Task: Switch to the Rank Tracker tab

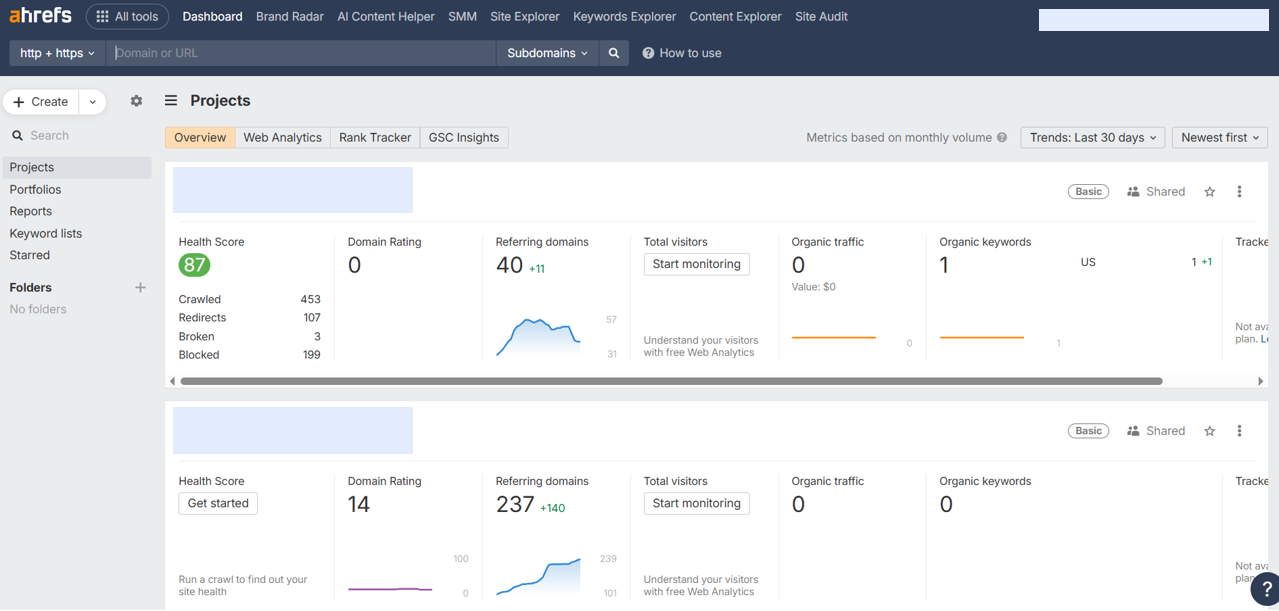Action: pos(375,138)
